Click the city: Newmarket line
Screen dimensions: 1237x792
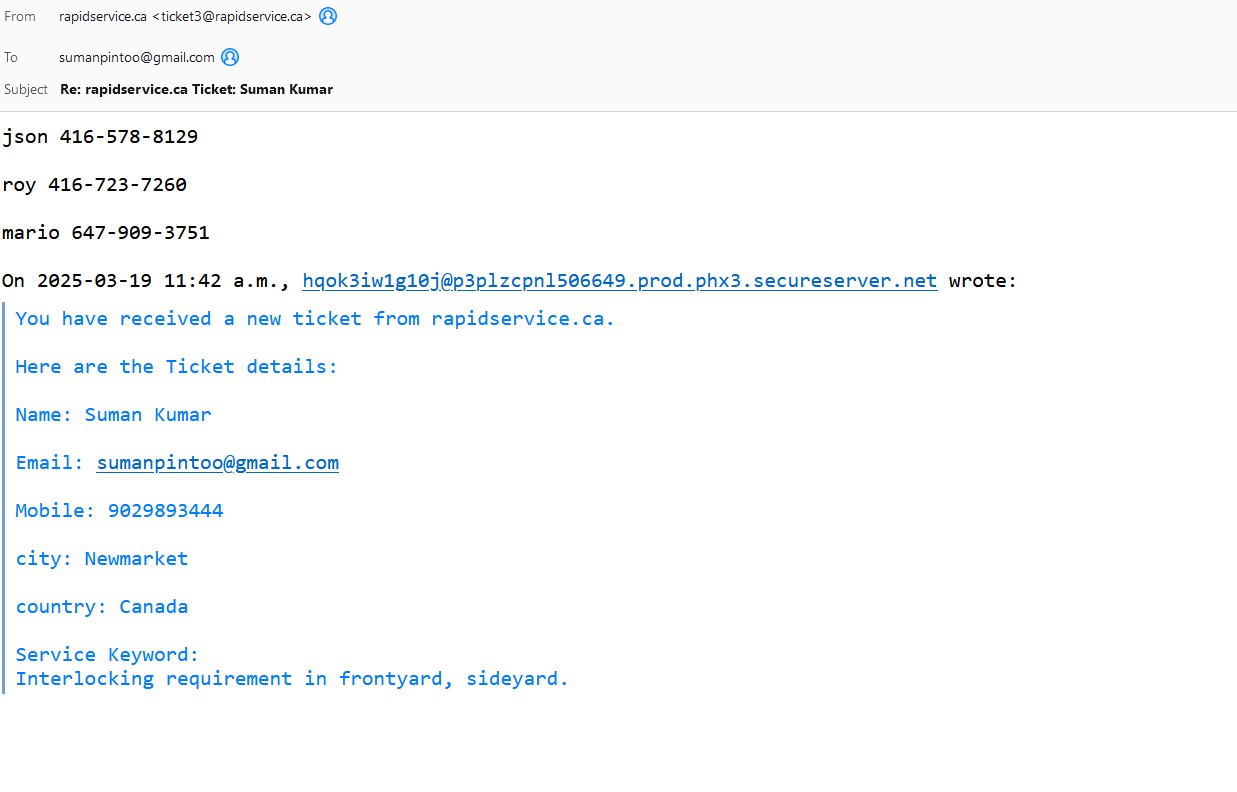(101, 559)
